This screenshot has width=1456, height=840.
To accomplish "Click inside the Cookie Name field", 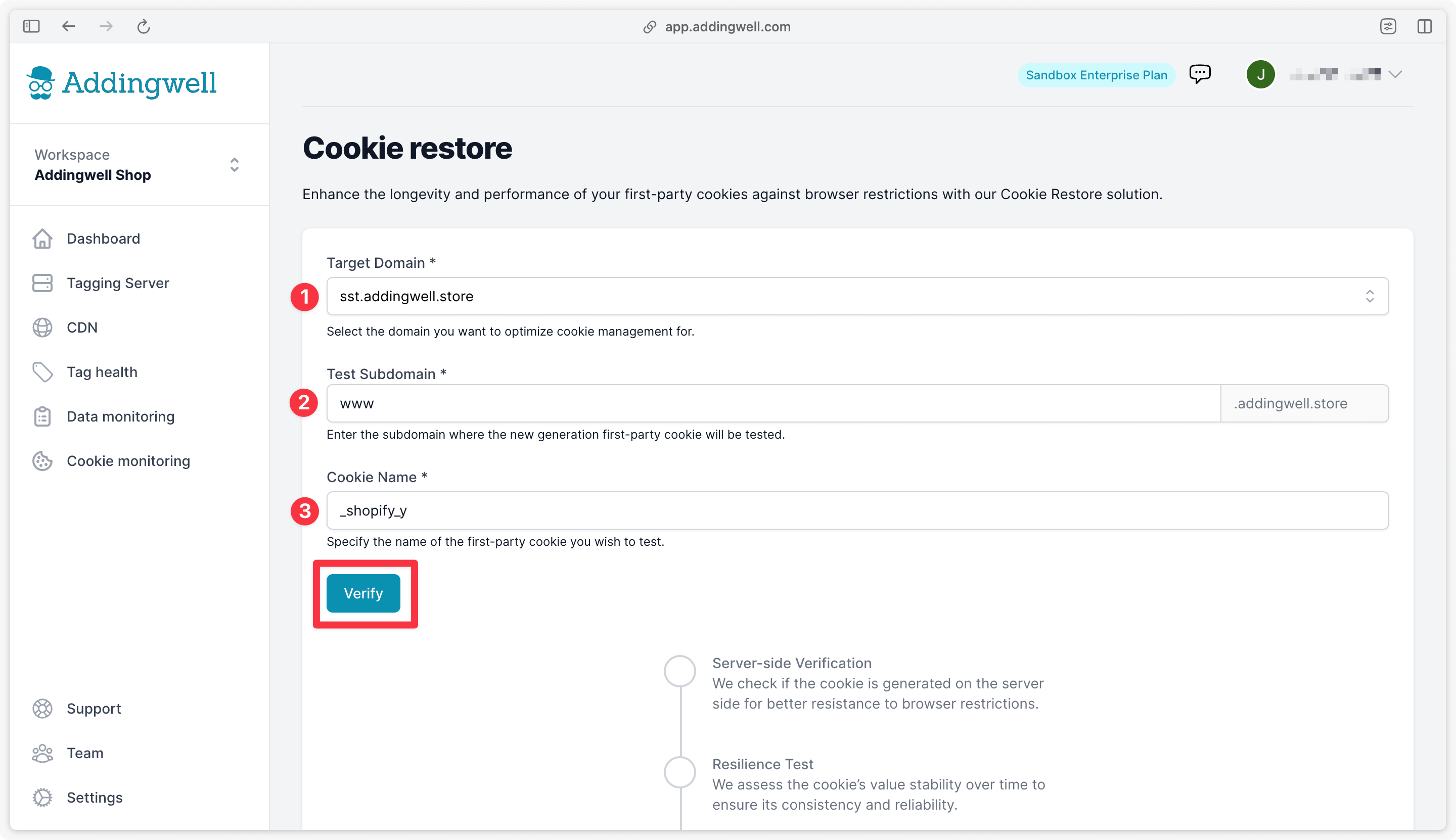I will click(x=857, y=510).
